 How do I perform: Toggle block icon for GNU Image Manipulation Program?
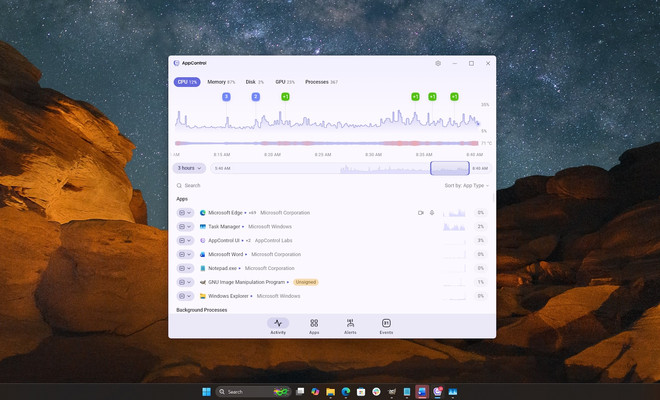[x=182, y=282]
